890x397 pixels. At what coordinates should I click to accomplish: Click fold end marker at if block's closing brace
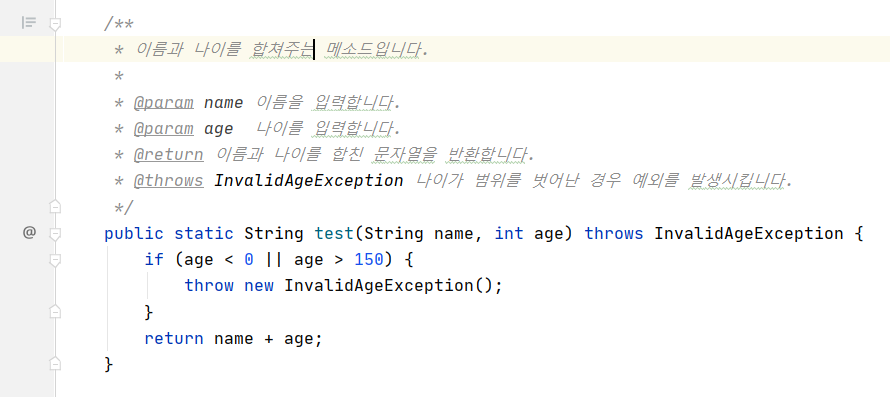point(55,311)
